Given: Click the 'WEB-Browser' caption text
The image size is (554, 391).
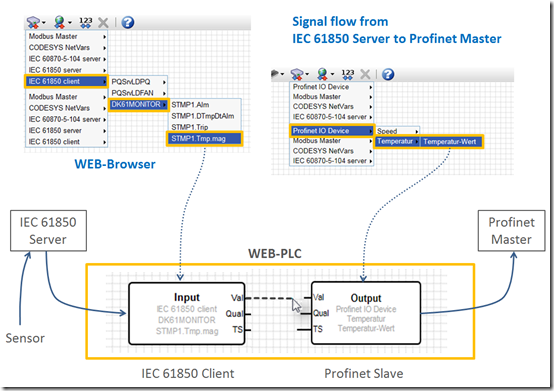Looking at the screenshot, I should click(x=115, y=164).
